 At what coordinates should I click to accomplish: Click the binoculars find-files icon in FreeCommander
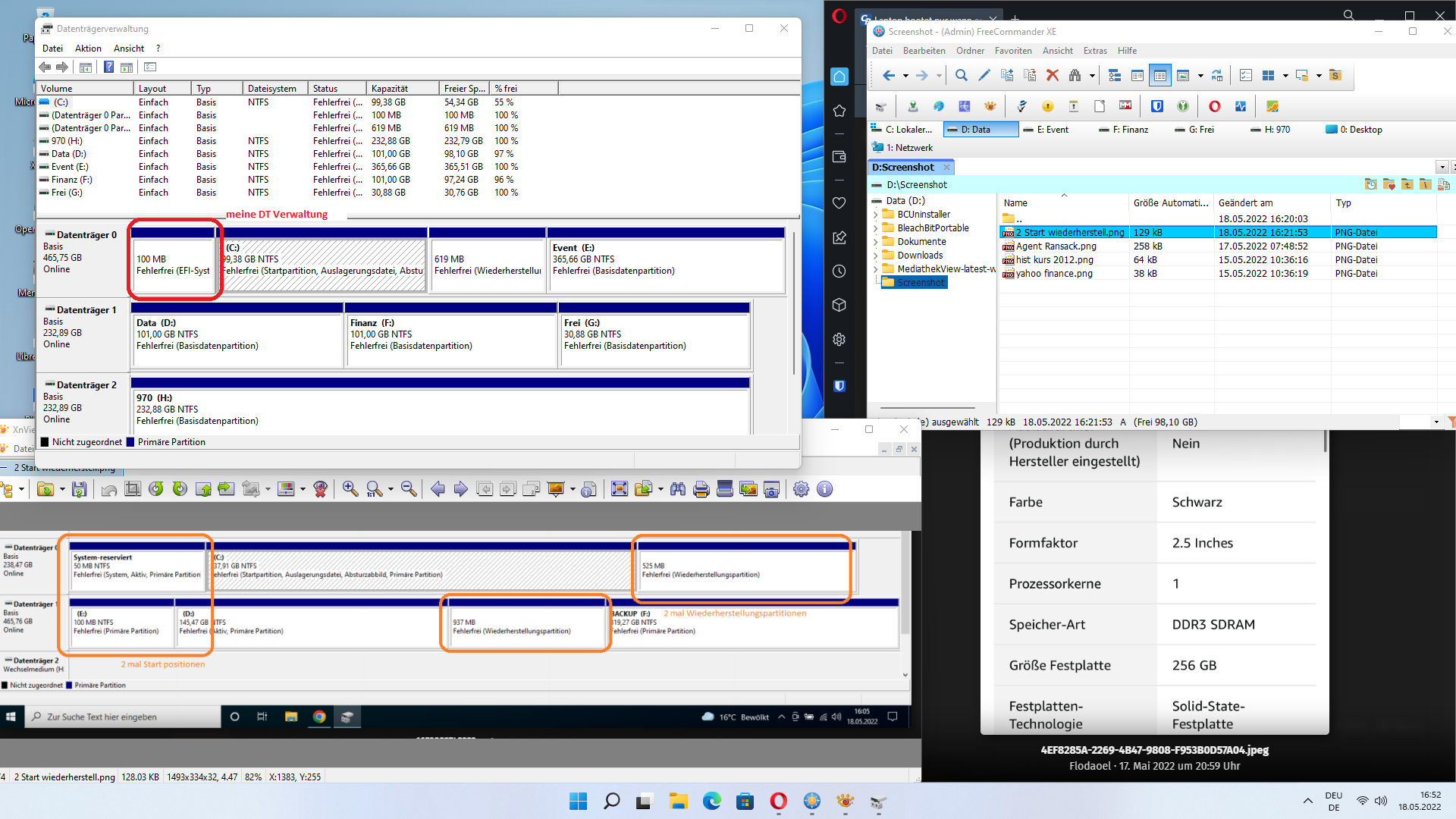click(1075, 75)
